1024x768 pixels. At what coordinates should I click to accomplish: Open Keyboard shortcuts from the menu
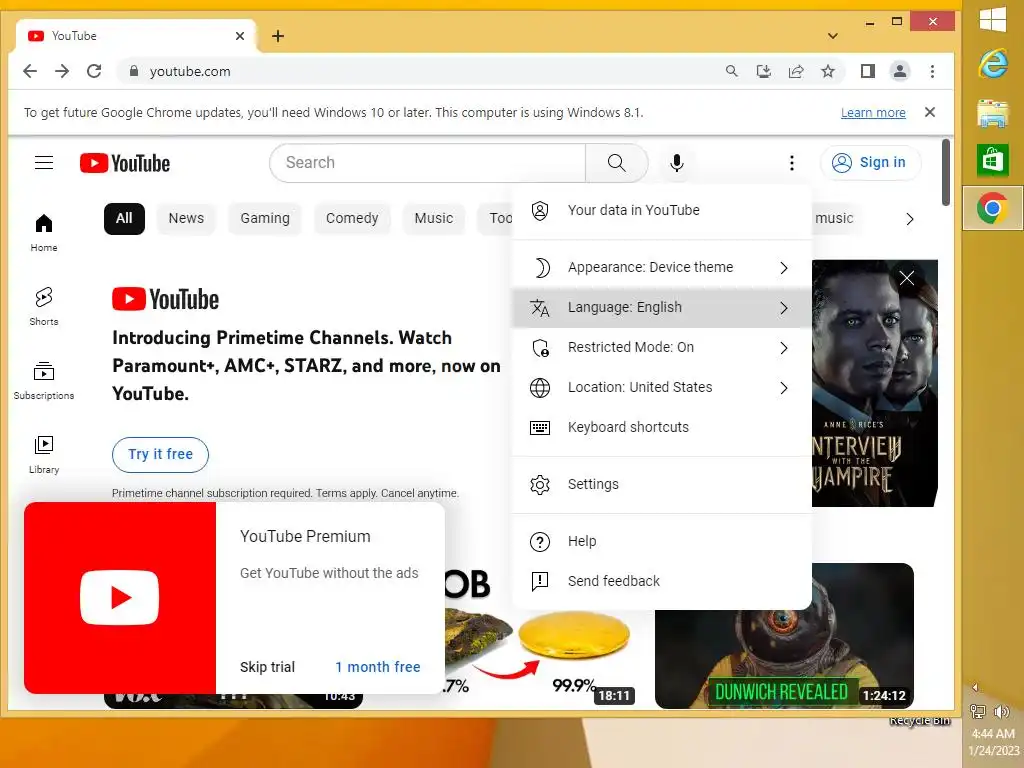[662, 427]
